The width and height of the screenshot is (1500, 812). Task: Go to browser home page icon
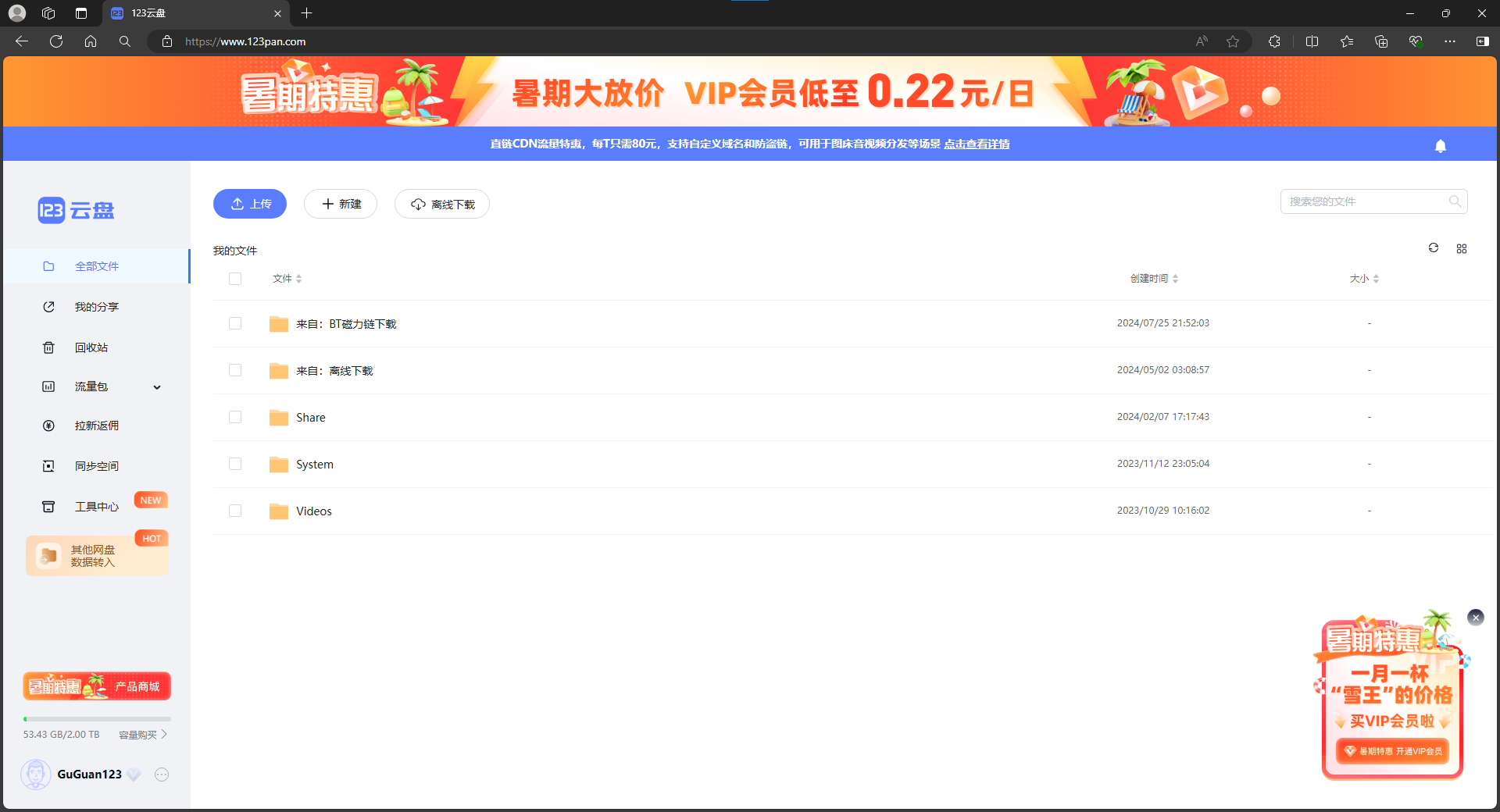[x=91, y=41]
